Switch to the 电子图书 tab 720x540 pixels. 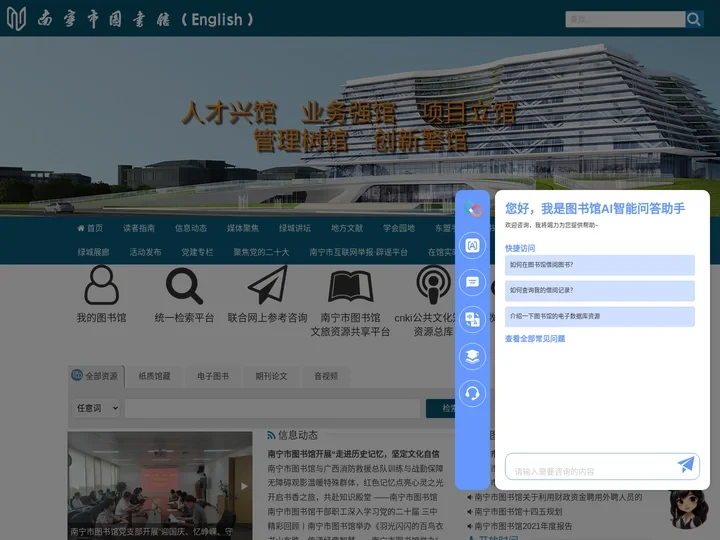point(213,376)
